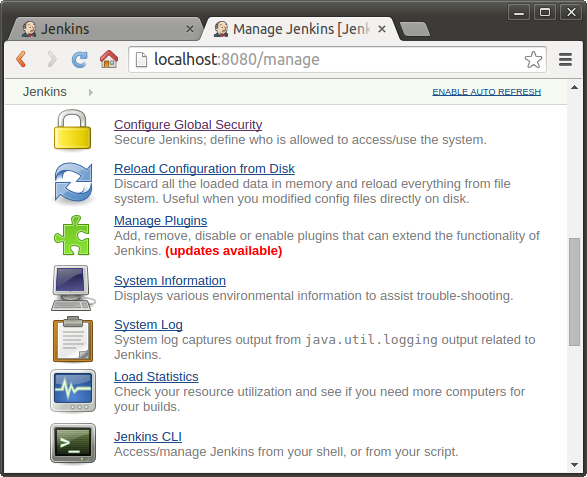Open the browser hamburger menu
The image size is (587, 477).
coord(565,60)
